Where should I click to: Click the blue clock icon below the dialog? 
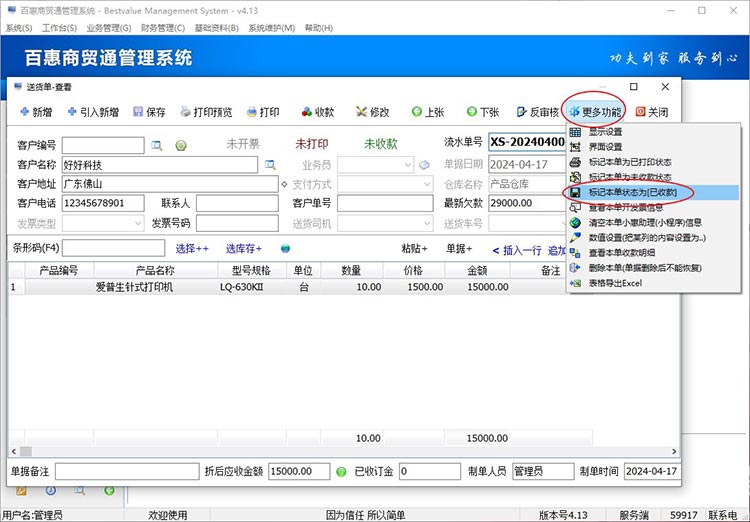[51, 490]
